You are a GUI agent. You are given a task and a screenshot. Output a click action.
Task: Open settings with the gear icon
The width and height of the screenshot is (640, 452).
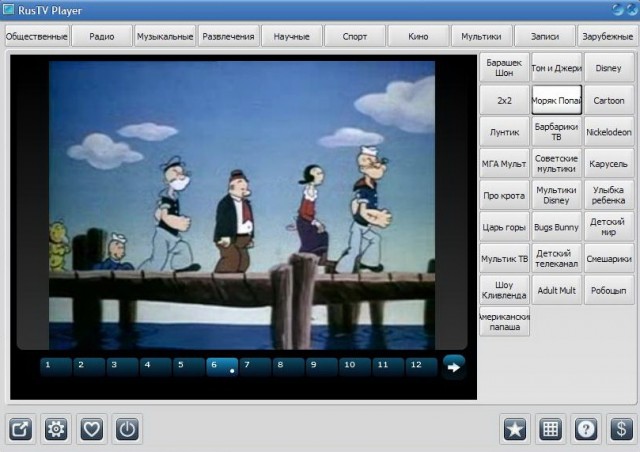pos(56,429)
